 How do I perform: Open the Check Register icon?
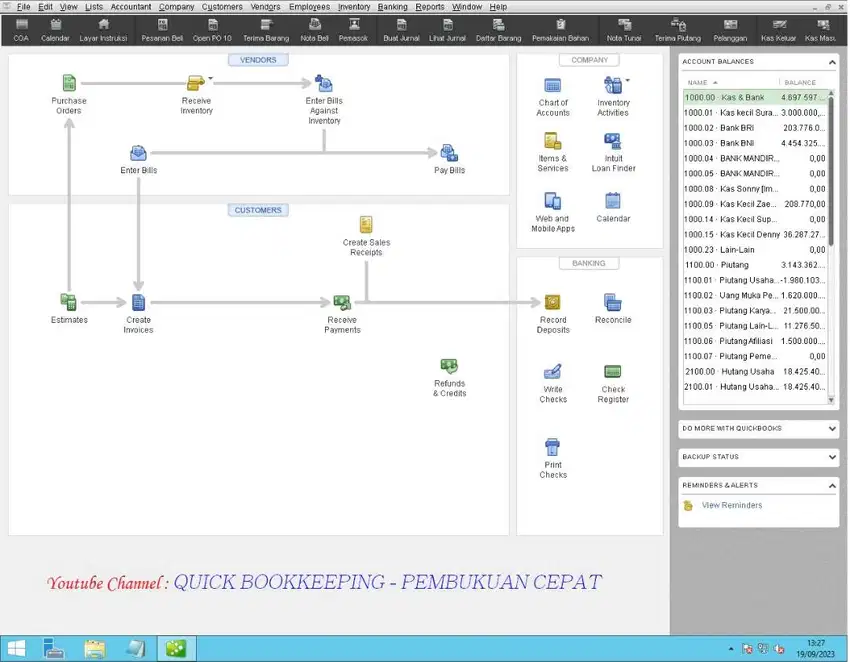pyautogui.click(x=613, y=372)
